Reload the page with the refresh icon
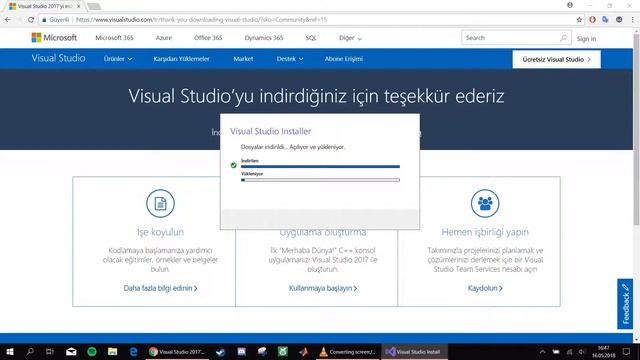Image resolution: width=640 pixels, height=360 pixels. click(31, 20)
